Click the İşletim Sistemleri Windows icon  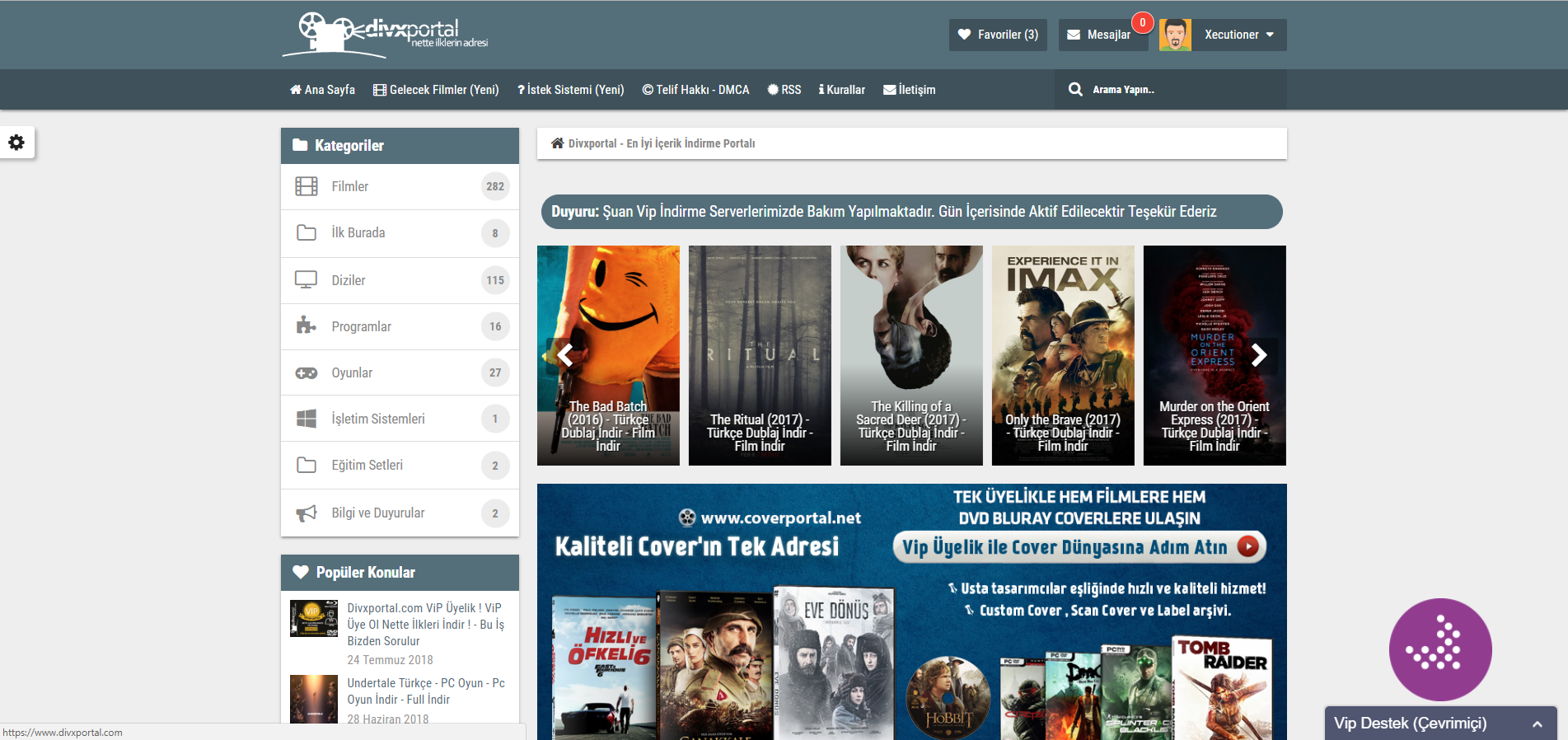(307, 419)
